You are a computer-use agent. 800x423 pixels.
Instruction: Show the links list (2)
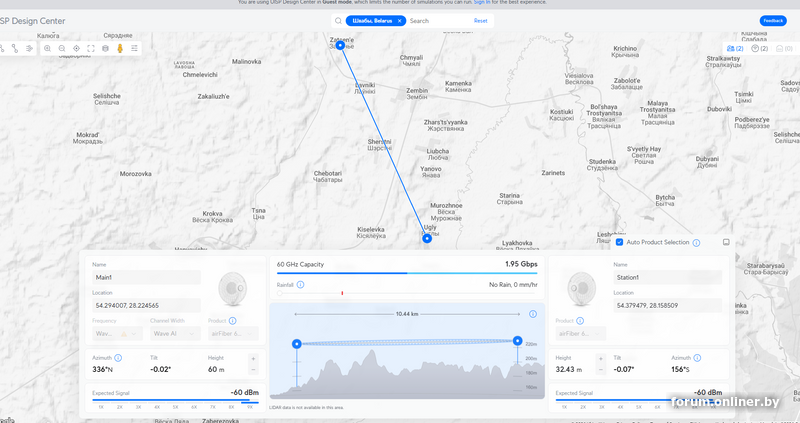click(735, 48)
